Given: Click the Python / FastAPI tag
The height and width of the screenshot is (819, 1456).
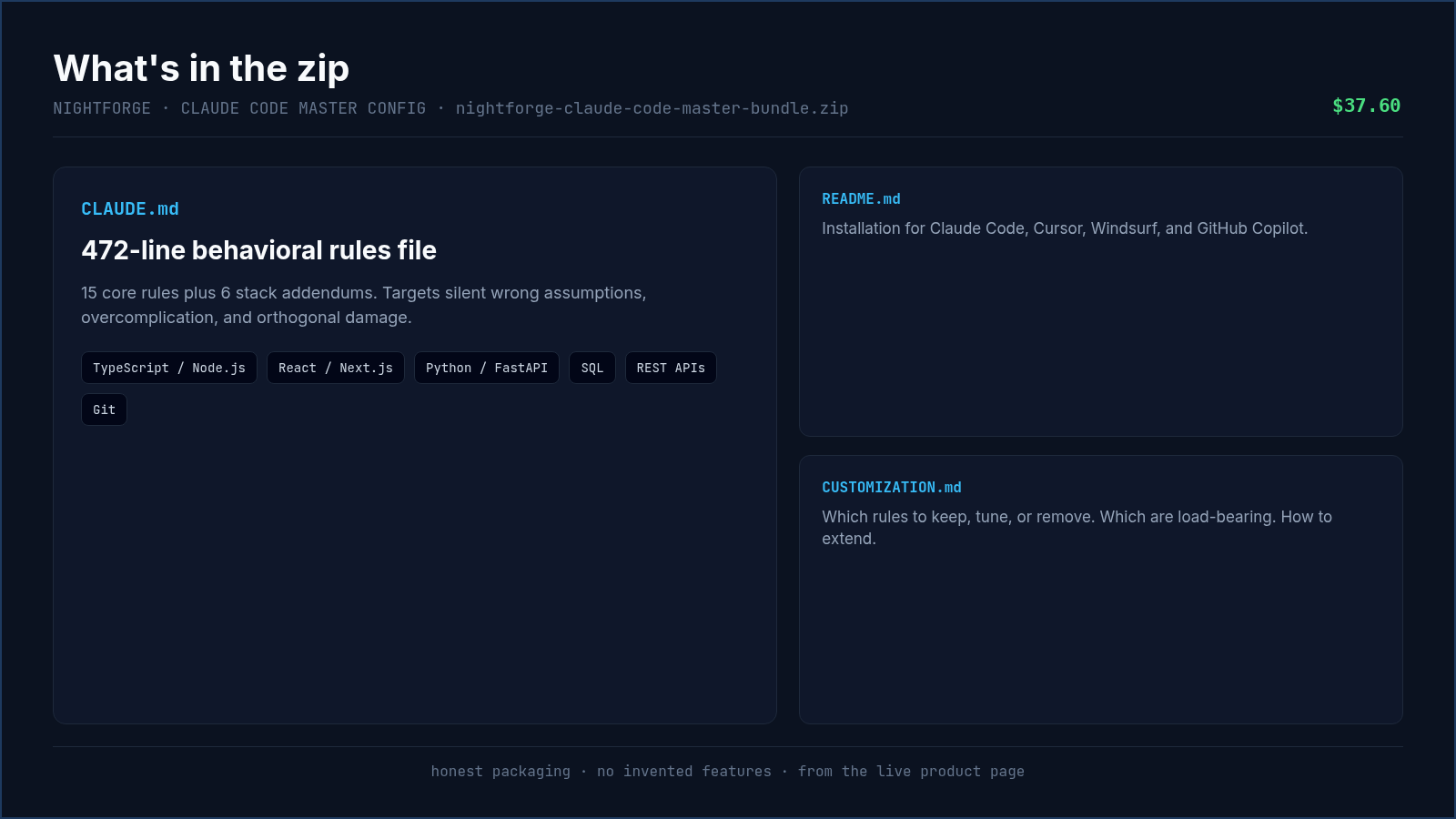Looking at the screenshot, I should 487,368.
